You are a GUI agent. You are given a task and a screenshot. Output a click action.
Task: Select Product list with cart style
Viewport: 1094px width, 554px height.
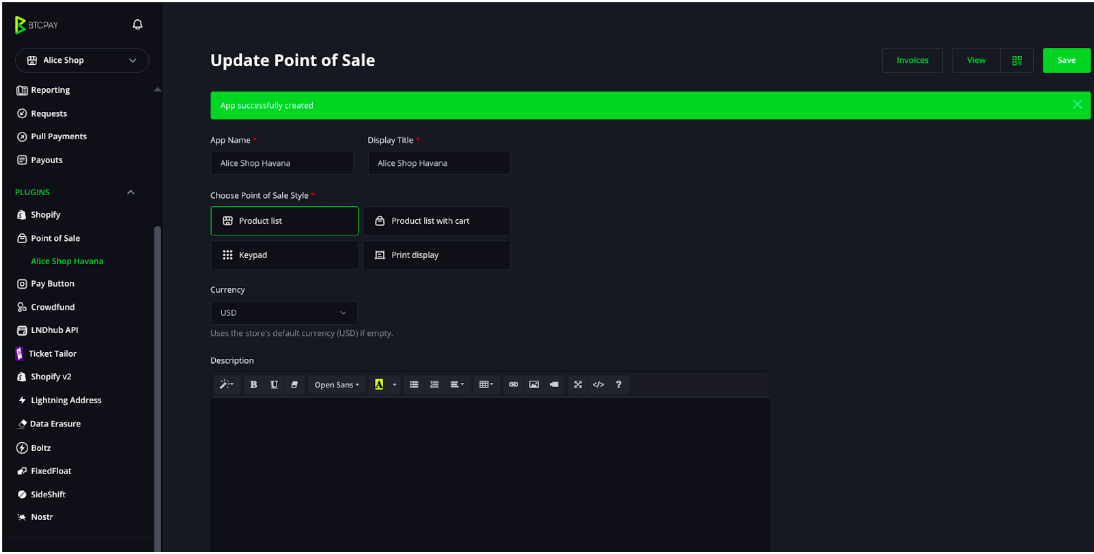[437, 221]
